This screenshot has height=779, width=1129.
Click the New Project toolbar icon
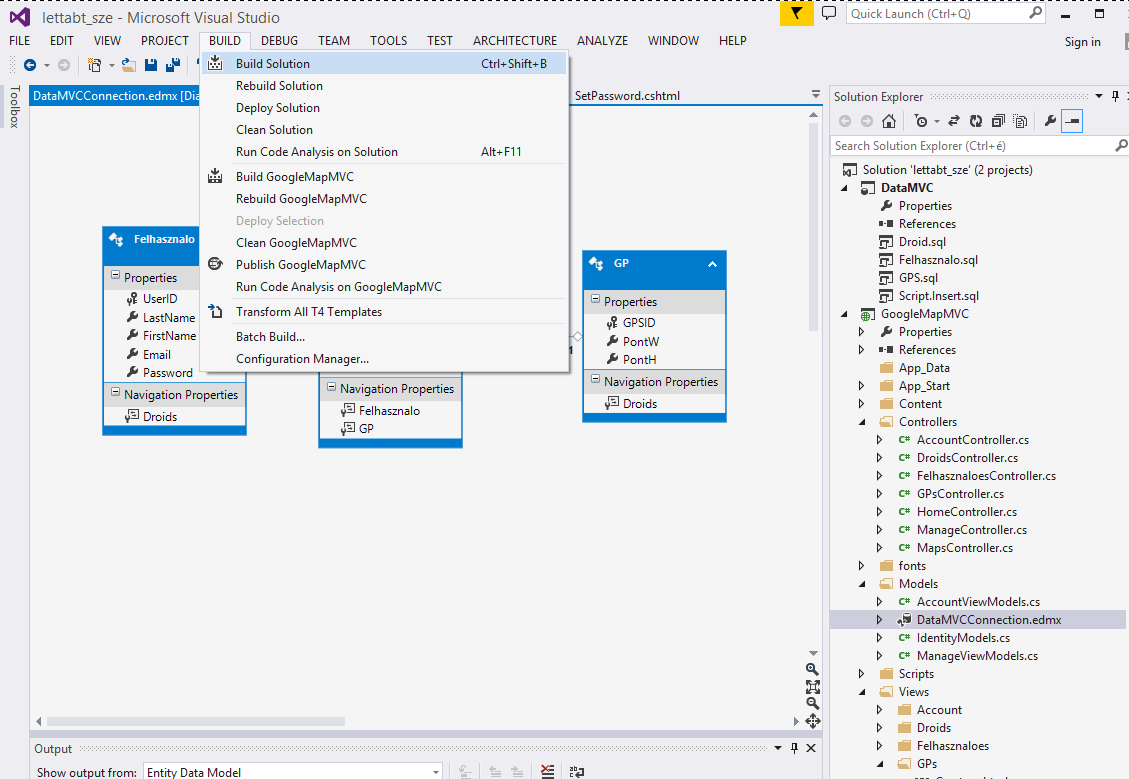point(94,65)
